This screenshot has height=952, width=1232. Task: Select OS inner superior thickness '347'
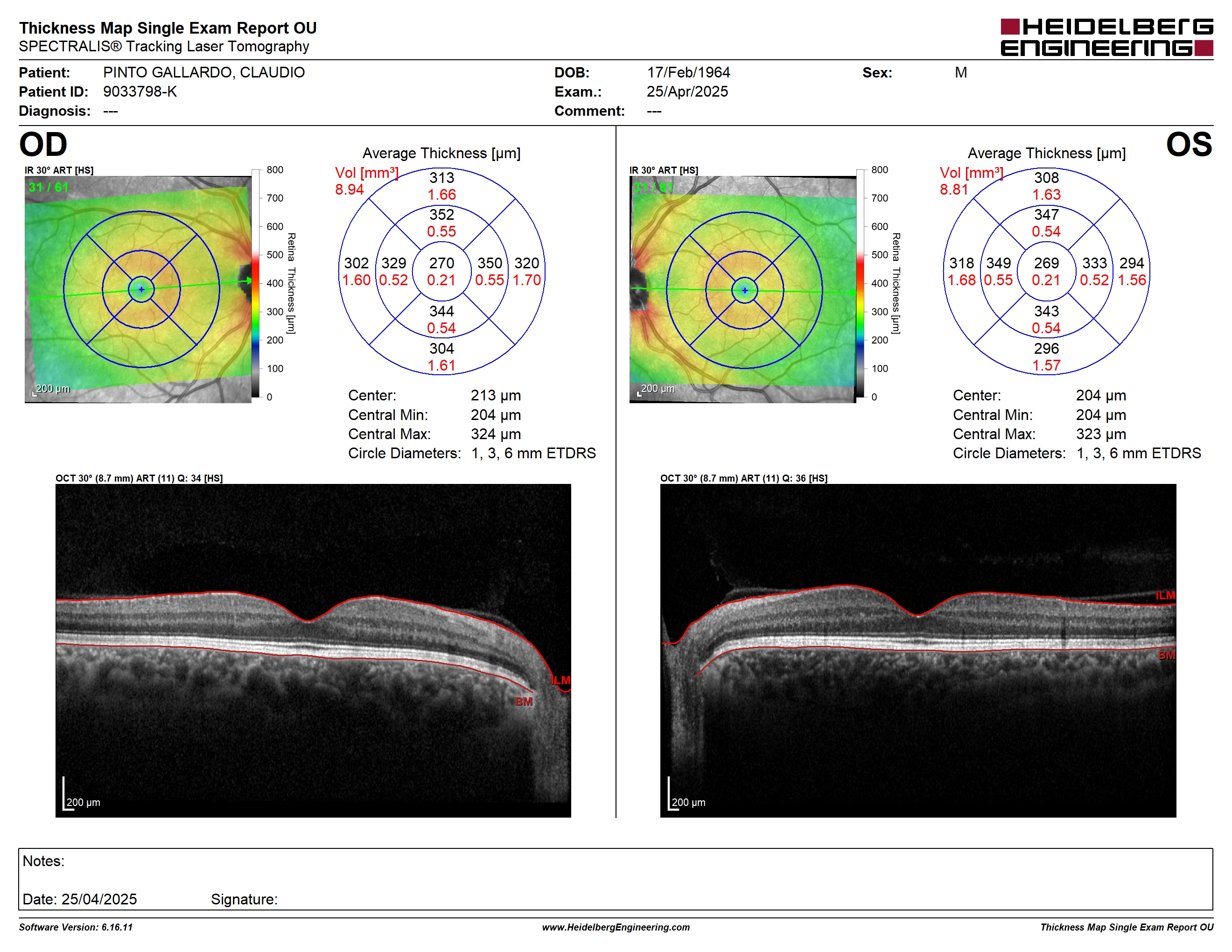point(1046,215)
